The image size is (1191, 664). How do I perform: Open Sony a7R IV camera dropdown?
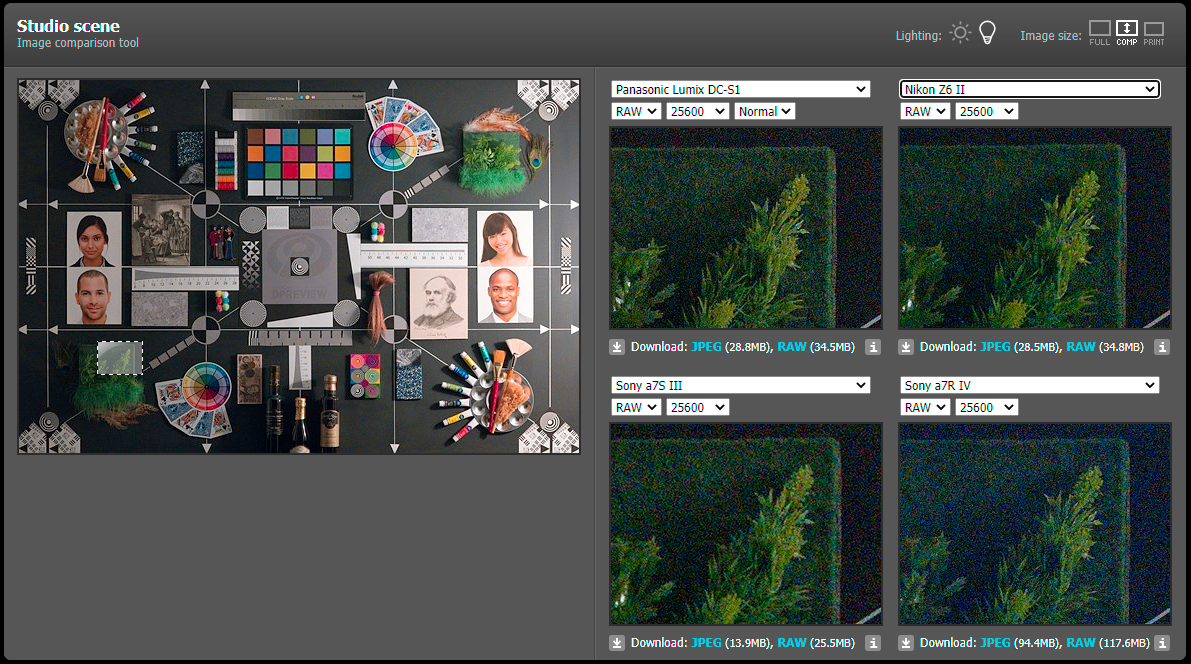(x=1029, y=385)
